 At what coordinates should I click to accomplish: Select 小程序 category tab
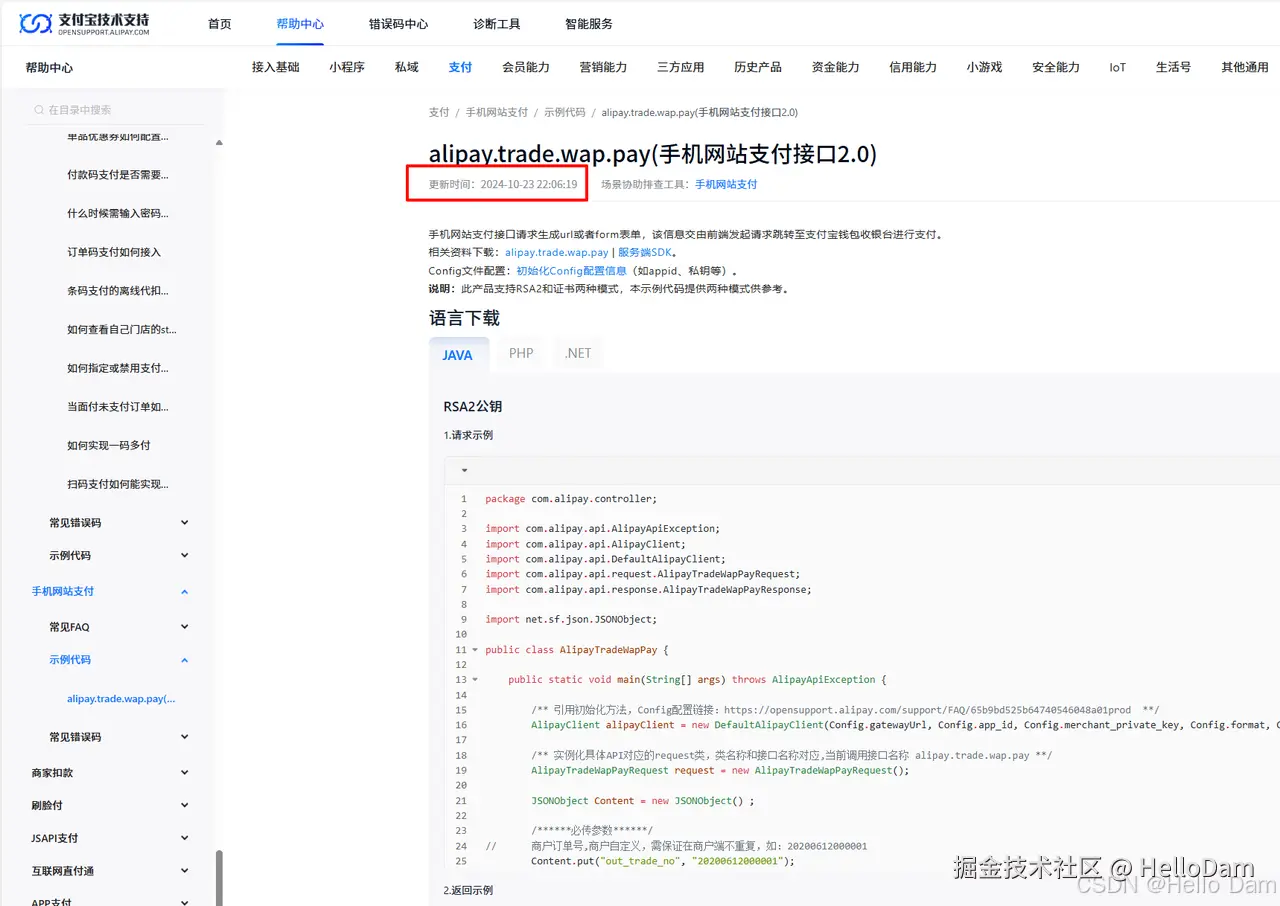click(347, 67)
